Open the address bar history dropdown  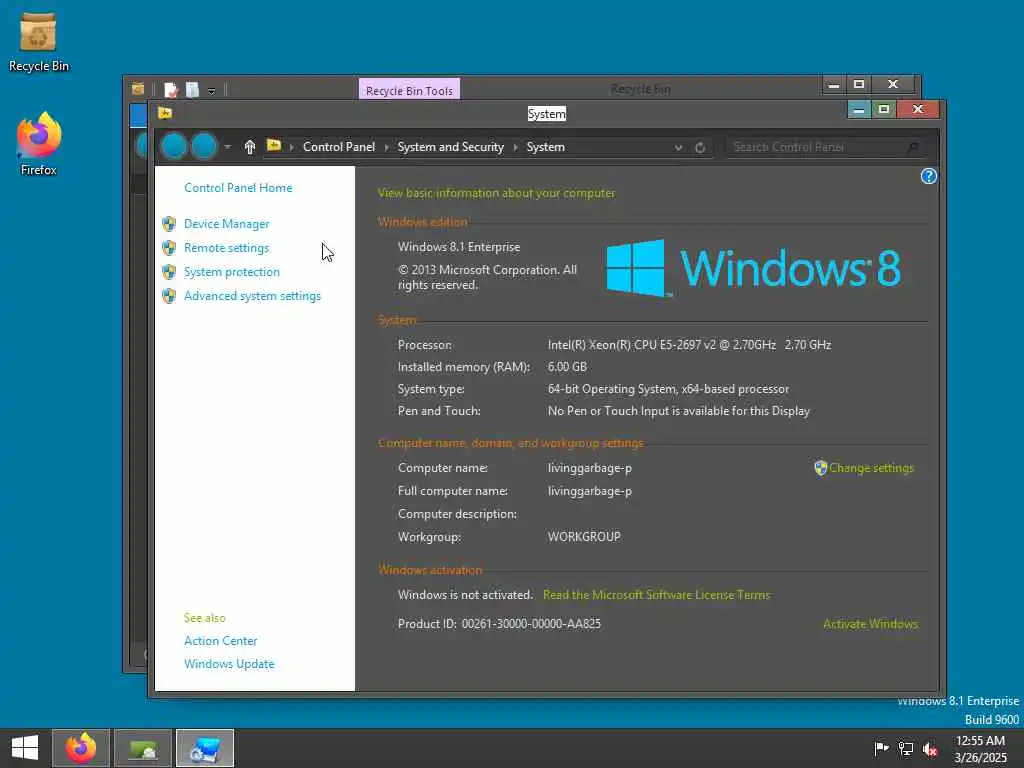[x=679, y=148]
